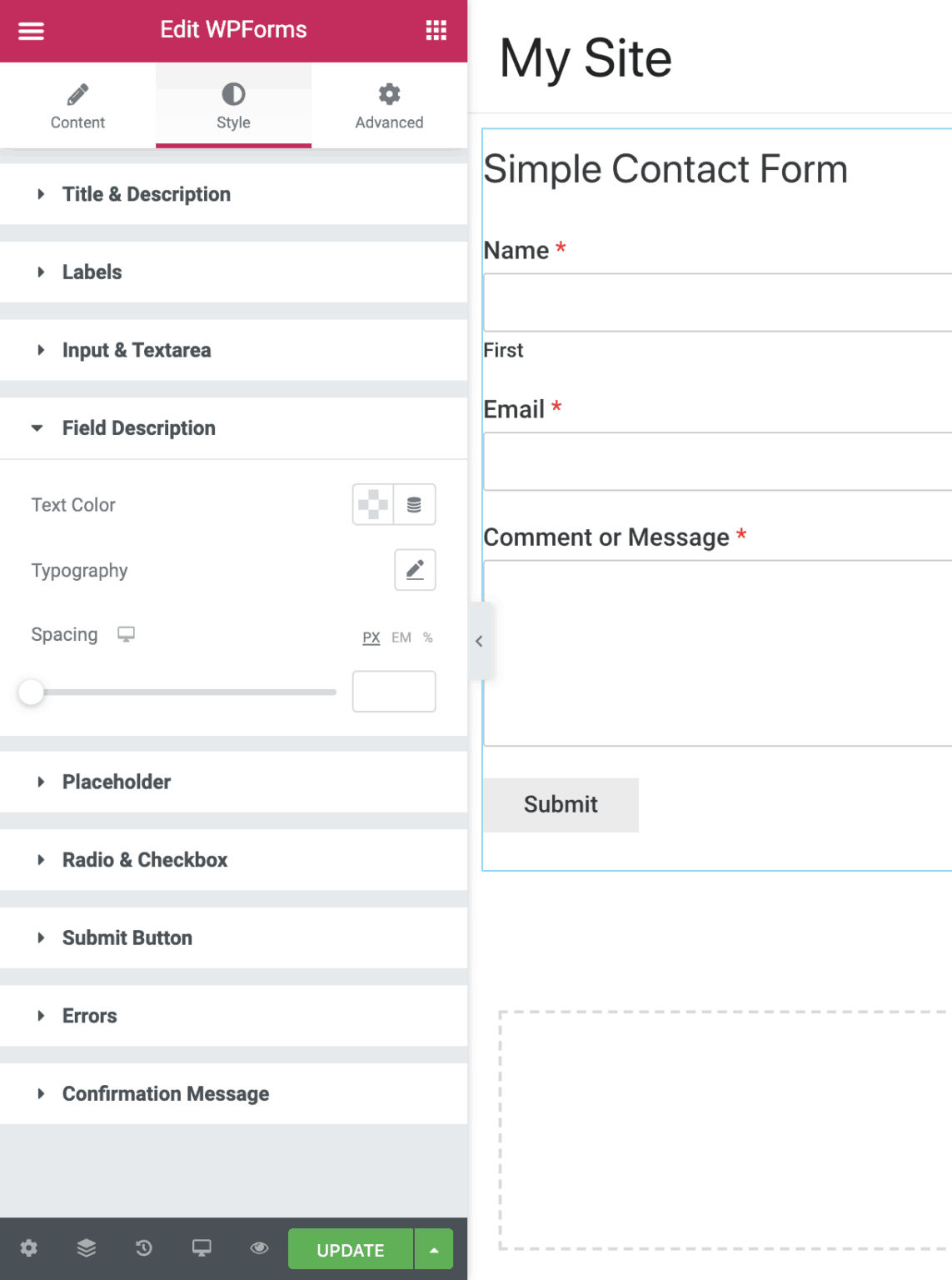Pick the Text Color swatch
Image resolution: width=952 pixels, height=1280 pixels.
(x=373, y=504)
